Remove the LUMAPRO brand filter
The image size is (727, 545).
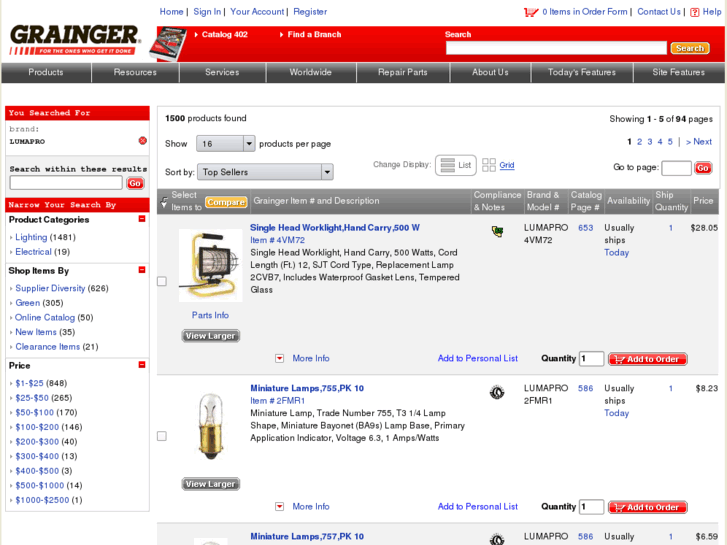coord(143,141)
